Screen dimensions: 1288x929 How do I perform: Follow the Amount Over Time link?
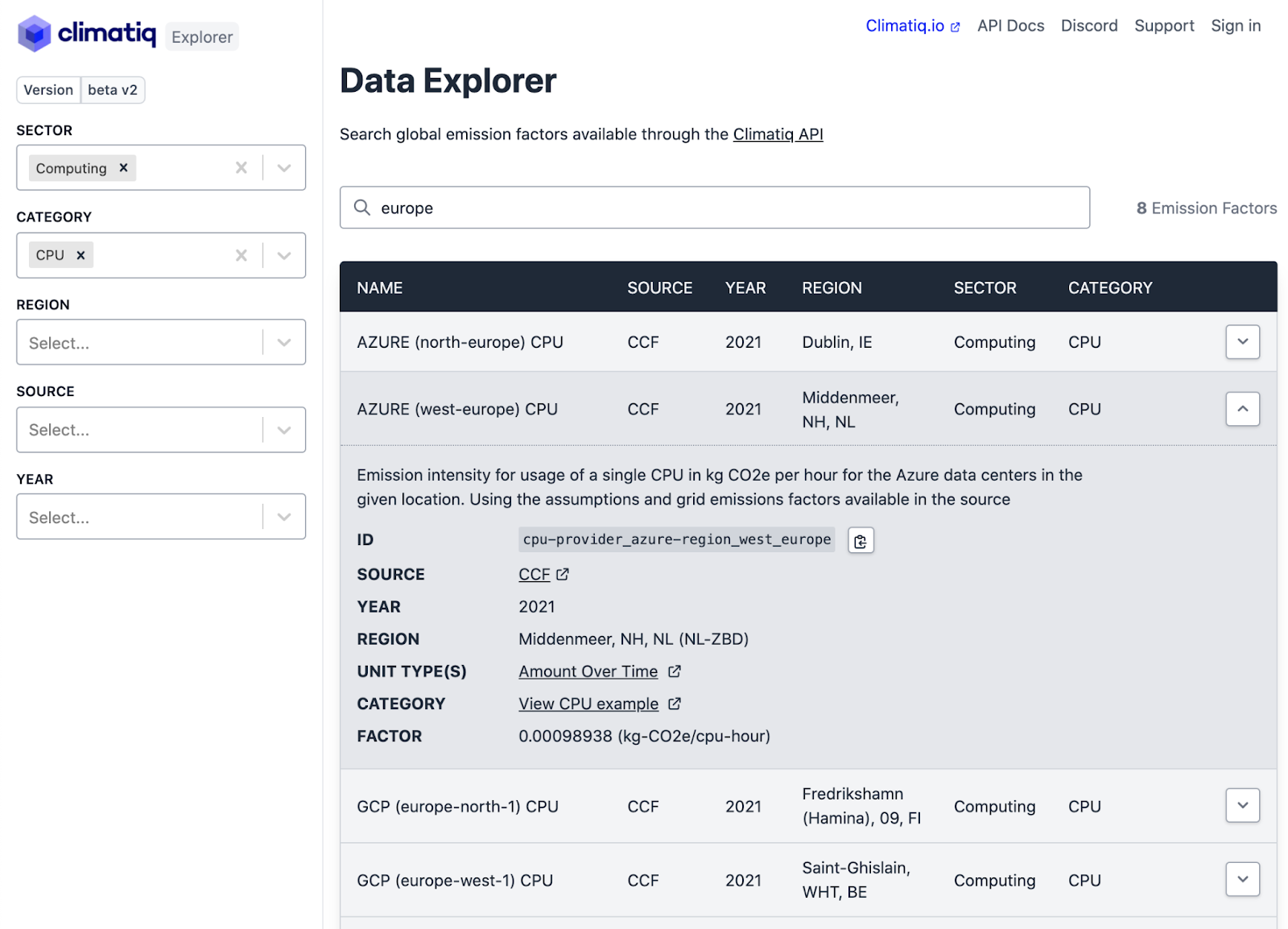588,671
